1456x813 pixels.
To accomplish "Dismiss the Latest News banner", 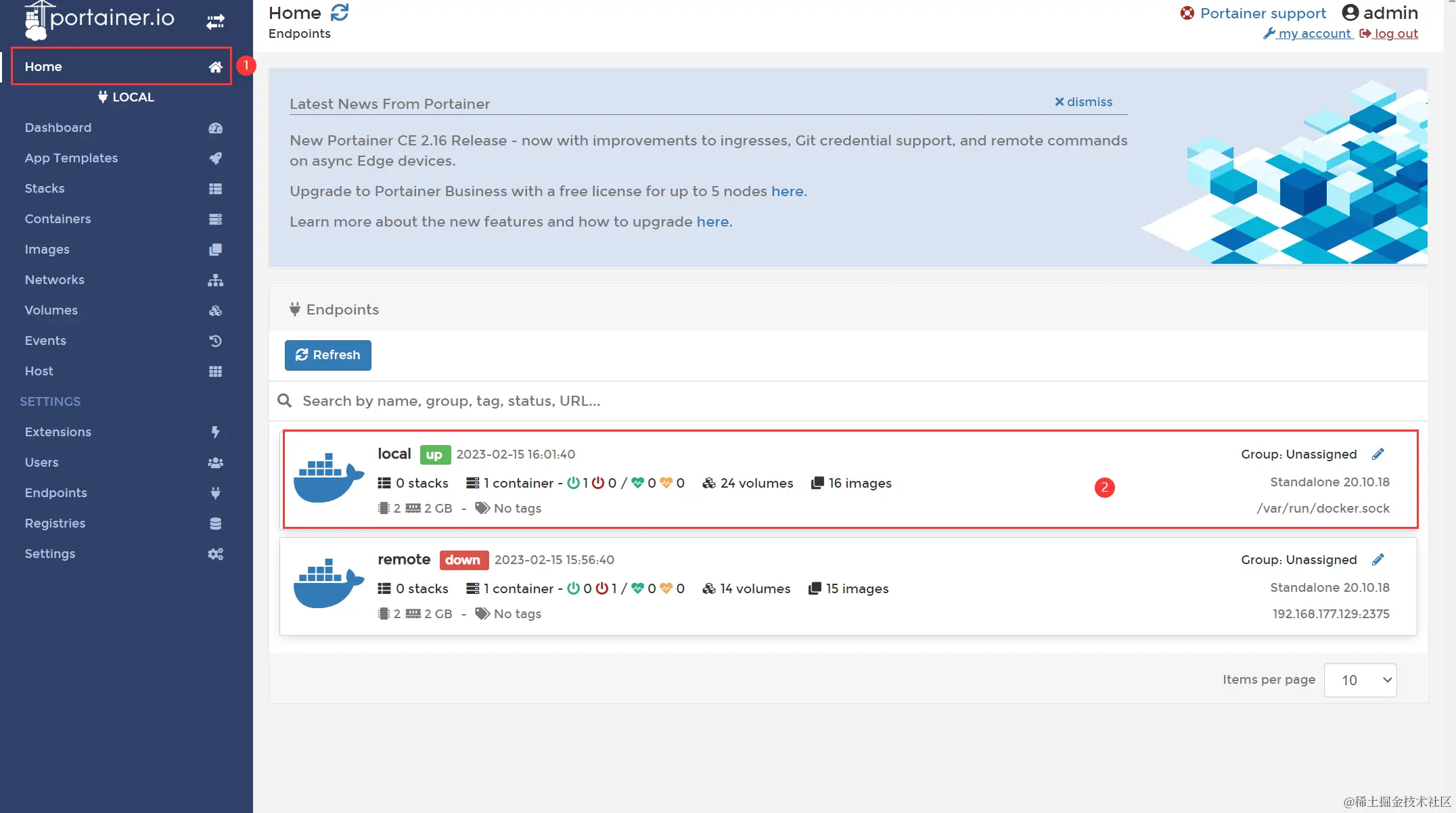I will tap(1083, 101).
